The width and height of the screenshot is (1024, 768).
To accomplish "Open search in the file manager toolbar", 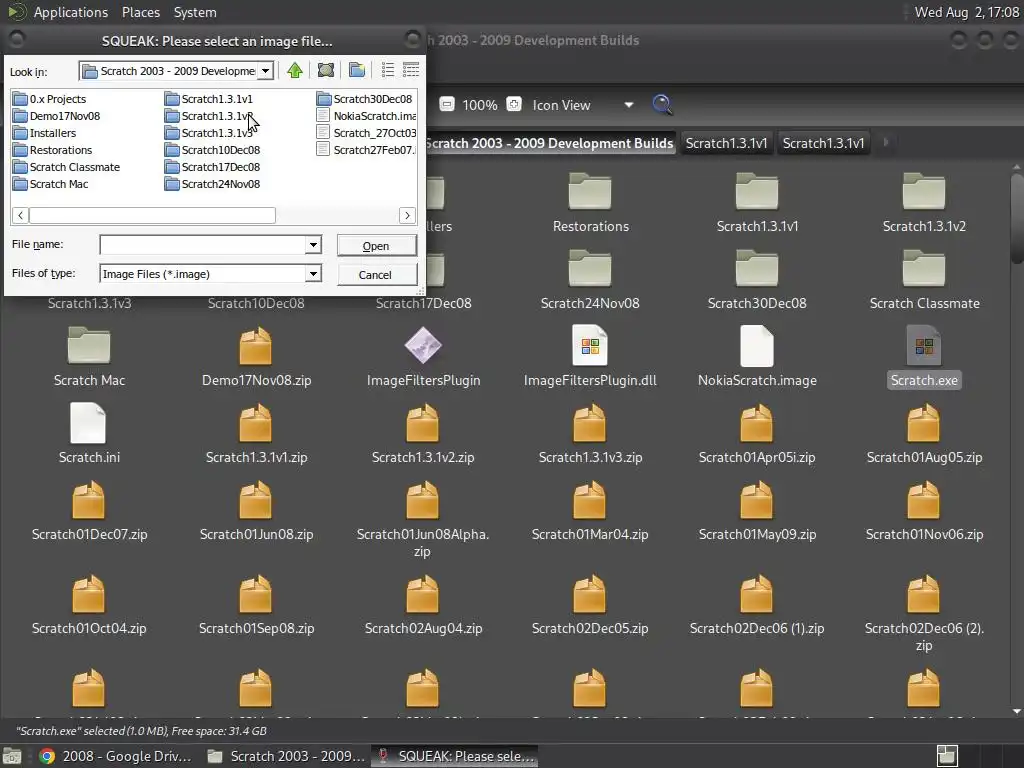I will pos(662,104).
